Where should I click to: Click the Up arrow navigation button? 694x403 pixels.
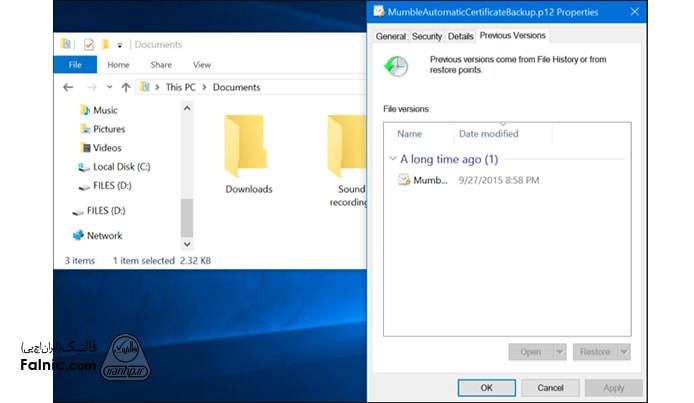point(125,87)
